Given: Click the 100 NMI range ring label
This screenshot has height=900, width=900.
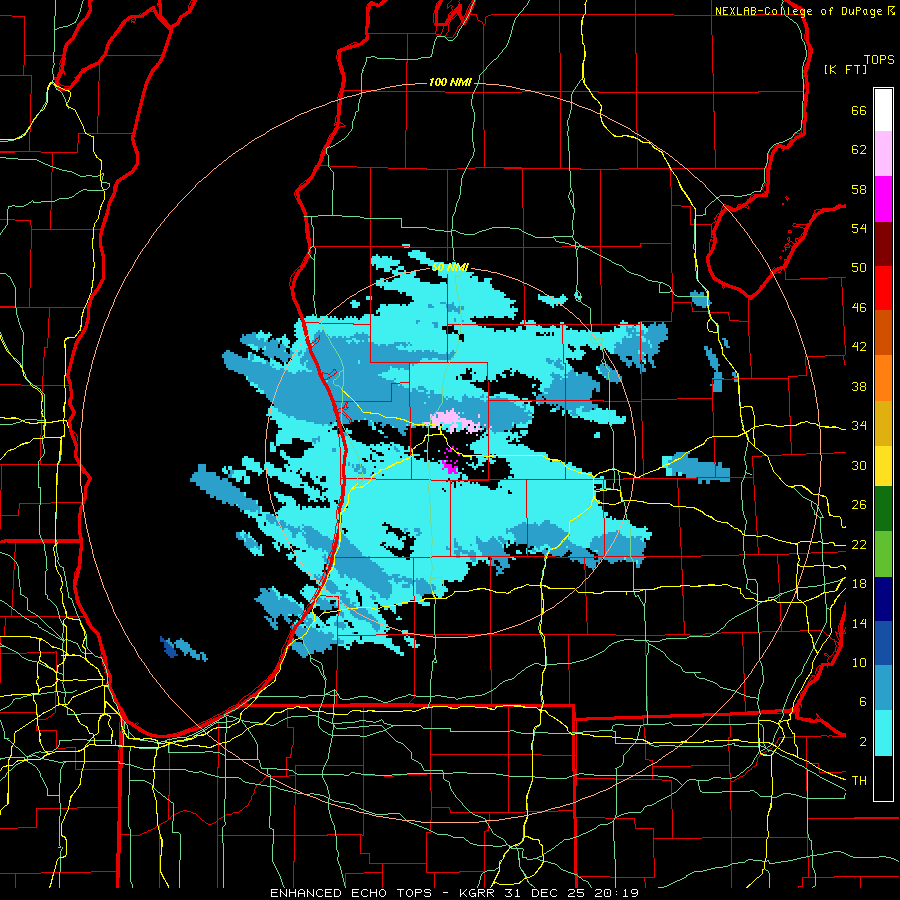Looking at the screenshot, I should pos(450,83).
